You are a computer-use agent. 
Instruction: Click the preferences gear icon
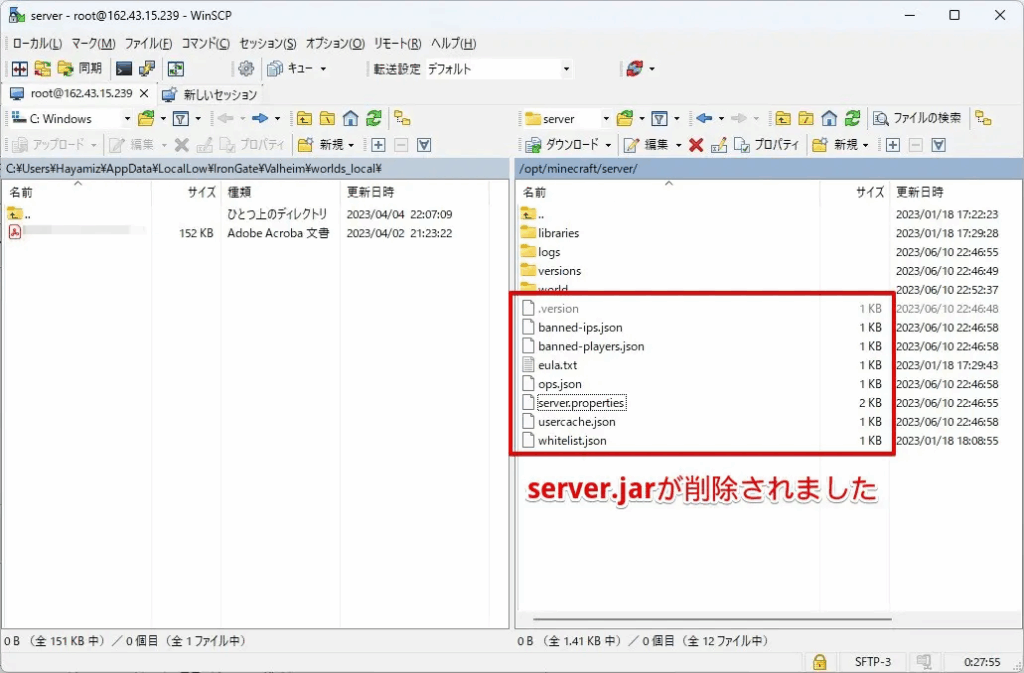point(245,69)
